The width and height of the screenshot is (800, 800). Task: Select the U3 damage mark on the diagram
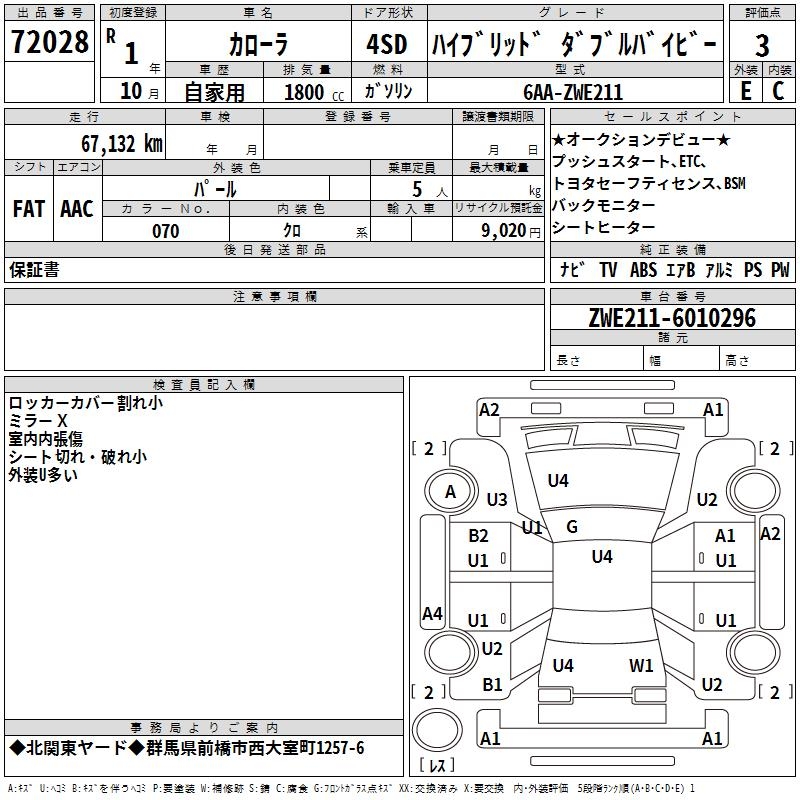point(497,499)
